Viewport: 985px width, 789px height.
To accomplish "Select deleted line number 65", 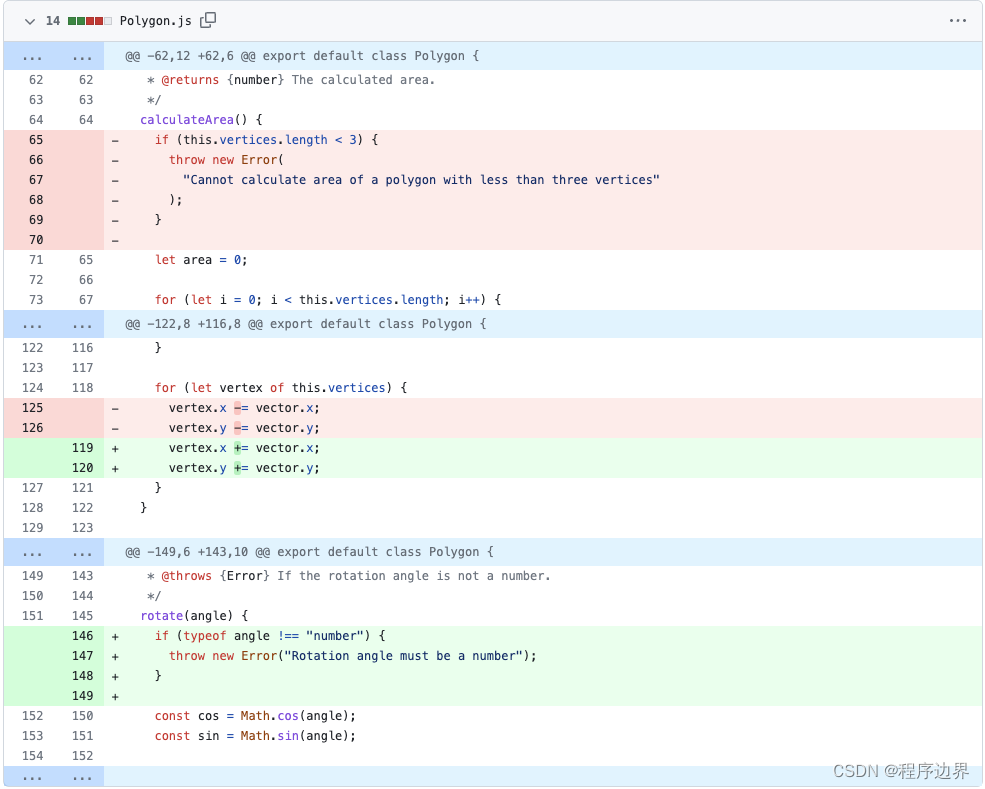I will [36, 140].
